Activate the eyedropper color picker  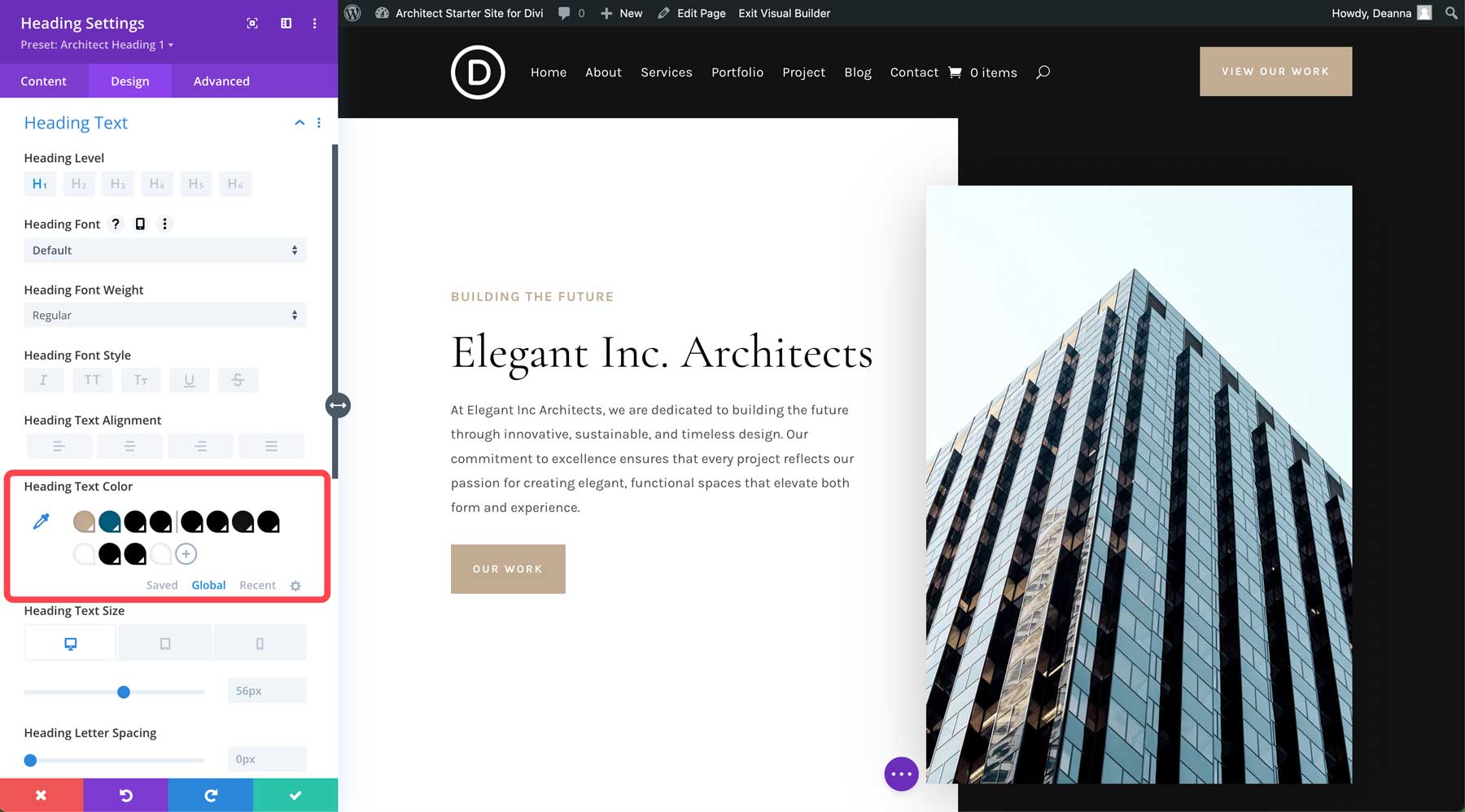point(42,521)
